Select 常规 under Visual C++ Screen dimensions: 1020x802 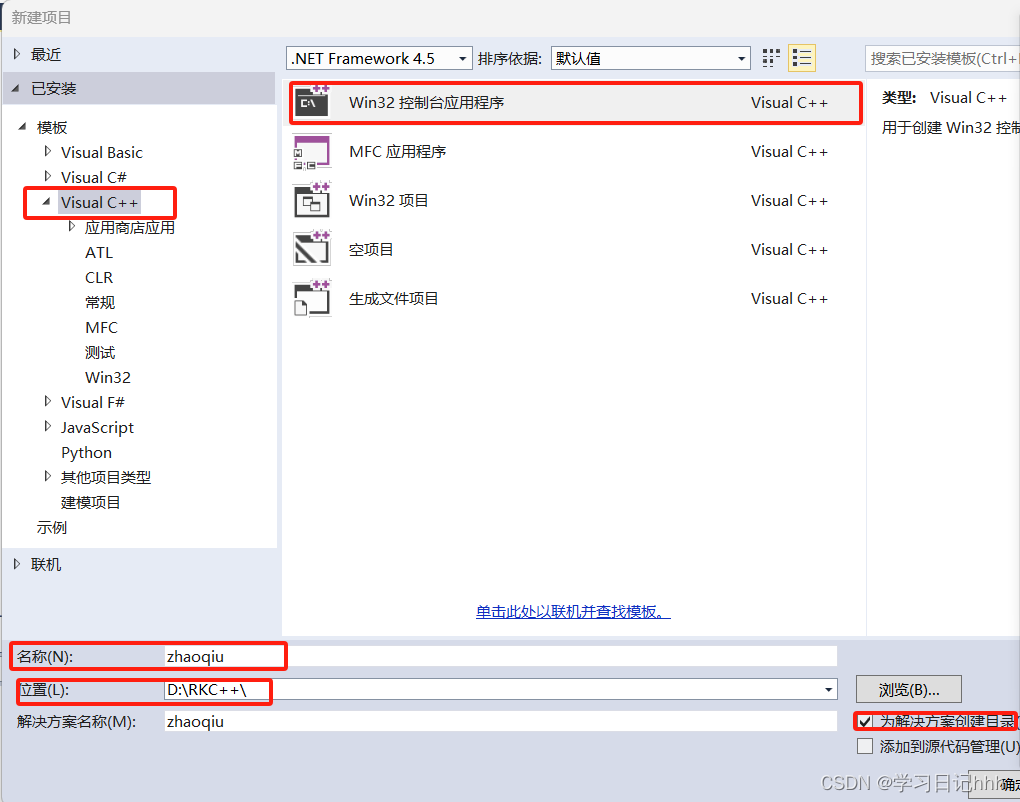(x=100, y=302)
